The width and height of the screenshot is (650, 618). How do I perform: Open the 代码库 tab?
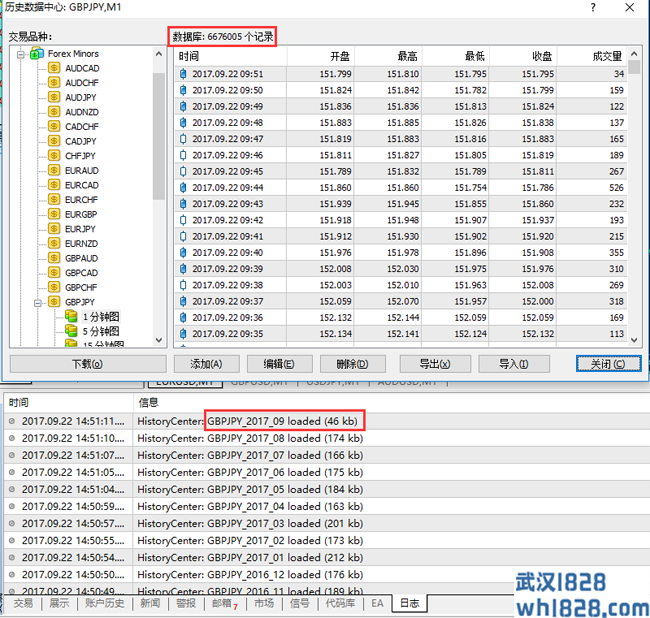pyautogui.click(x=340, y=604)
